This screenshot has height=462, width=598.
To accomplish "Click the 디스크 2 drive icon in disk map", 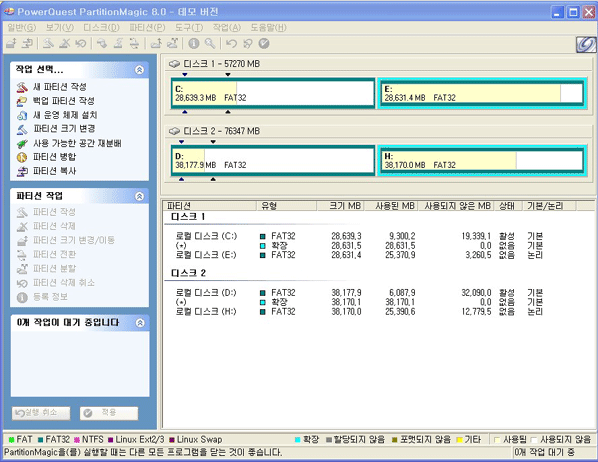I will [x=174, y=131].
